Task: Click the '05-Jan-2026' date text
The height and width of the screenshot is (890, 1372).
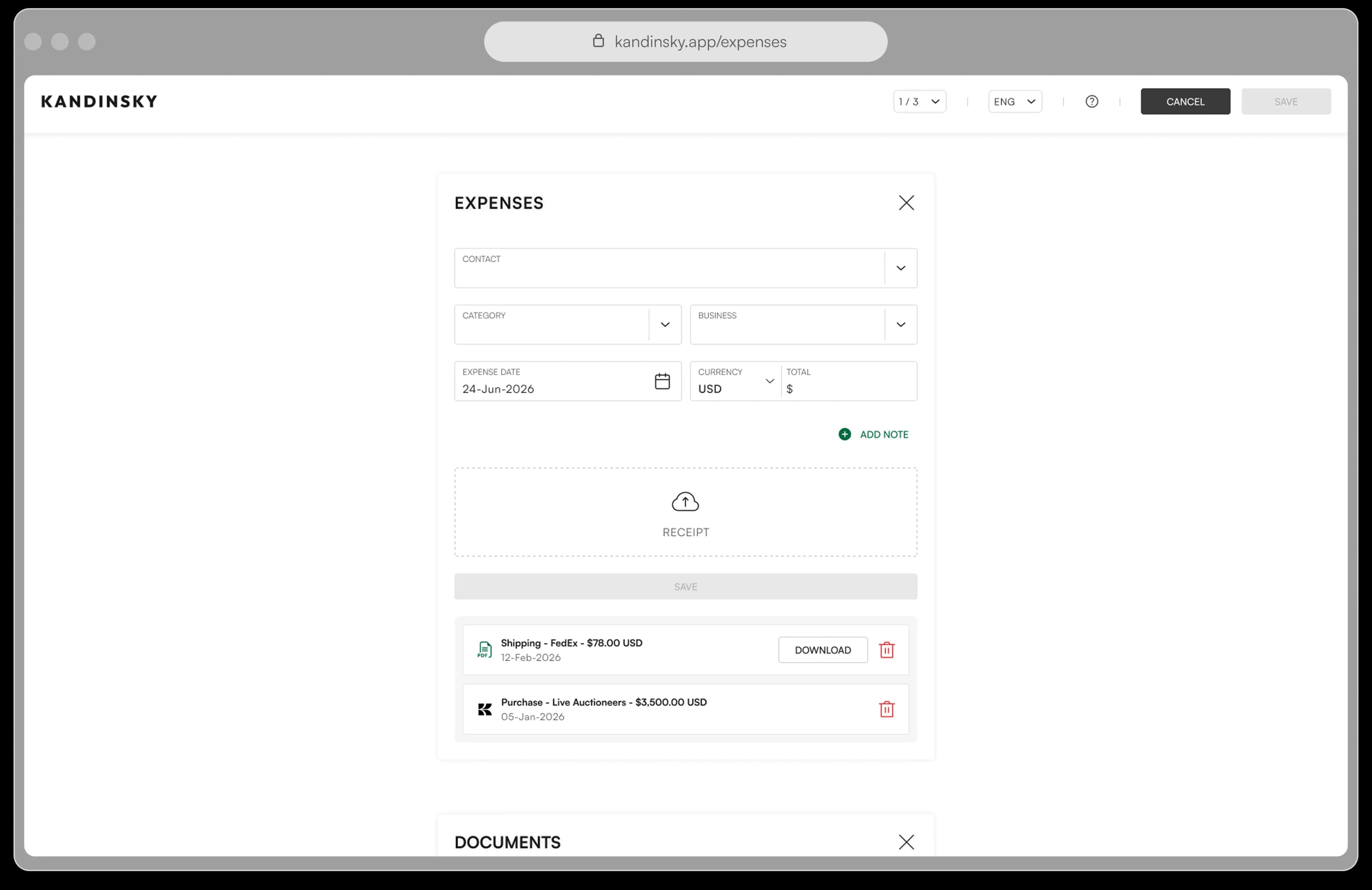Action: (533, 717)
